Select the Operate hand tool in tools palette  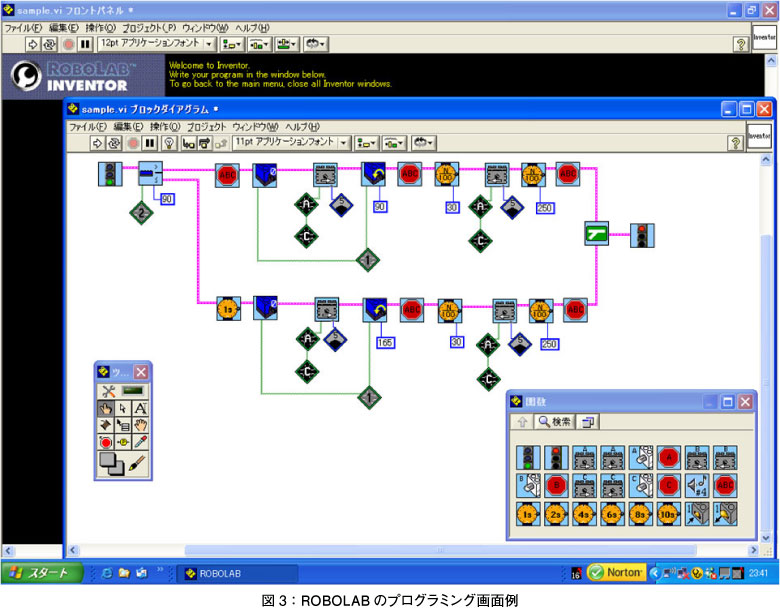(x=105, y=409)
